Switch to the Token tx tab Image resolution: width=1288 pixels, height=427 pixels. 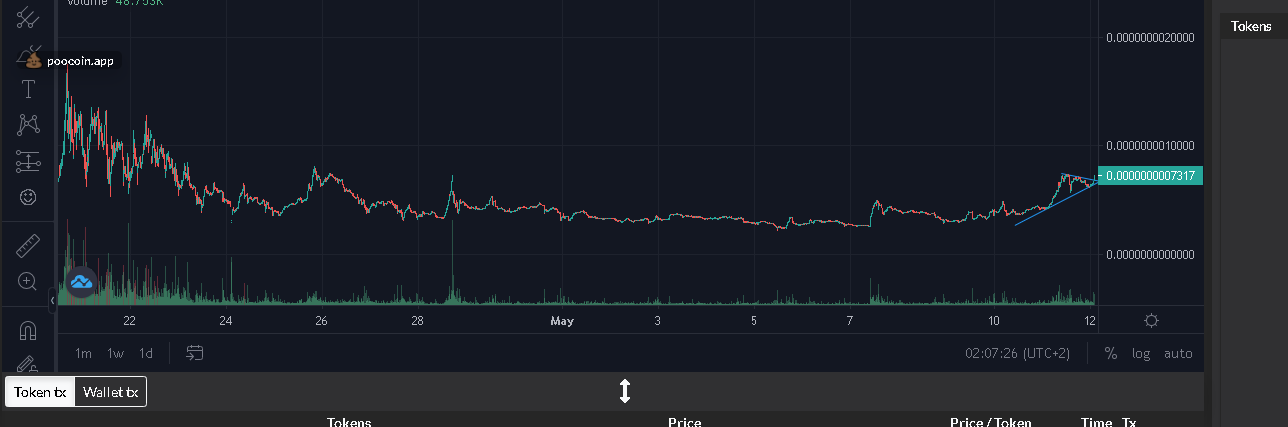click(40, 392)
